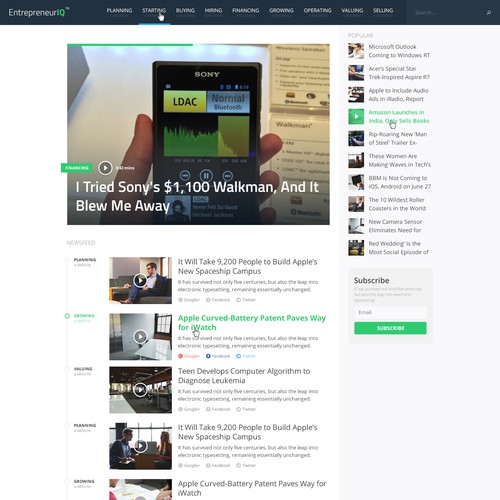Click the green Growing timeline marker

67,316
